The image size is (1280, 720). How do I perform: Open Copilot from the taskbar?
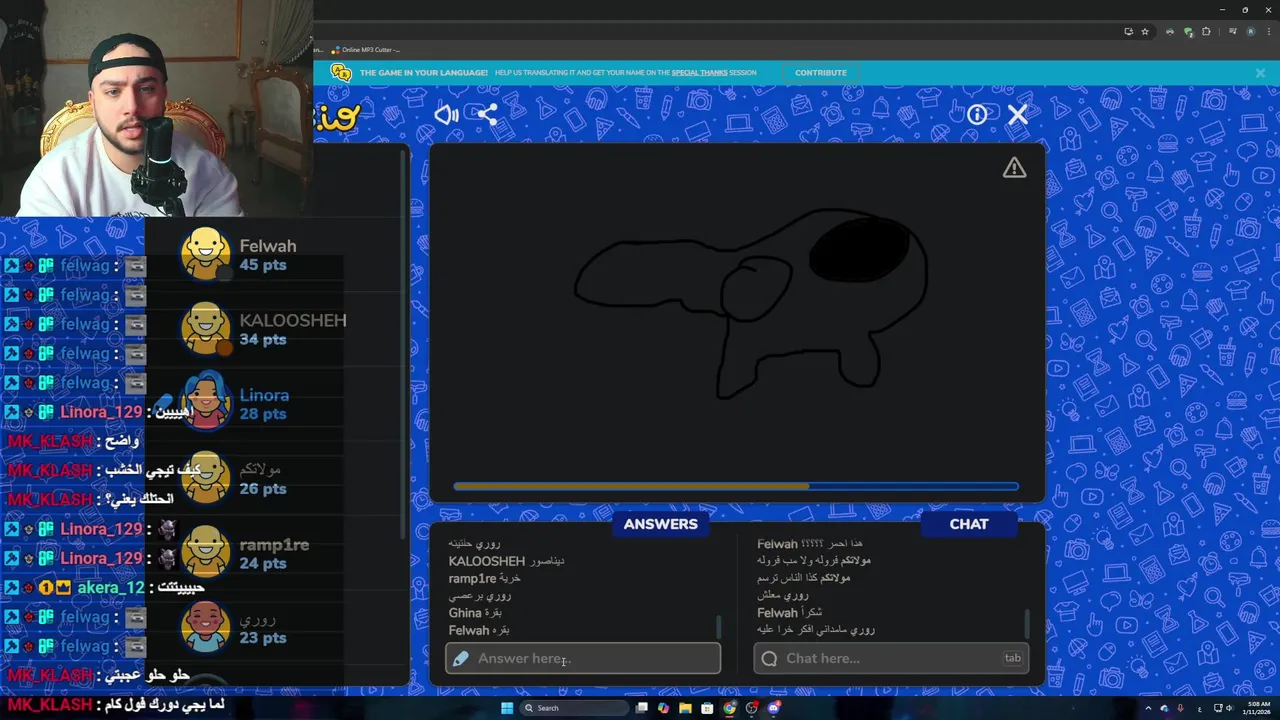pos(663,708)
